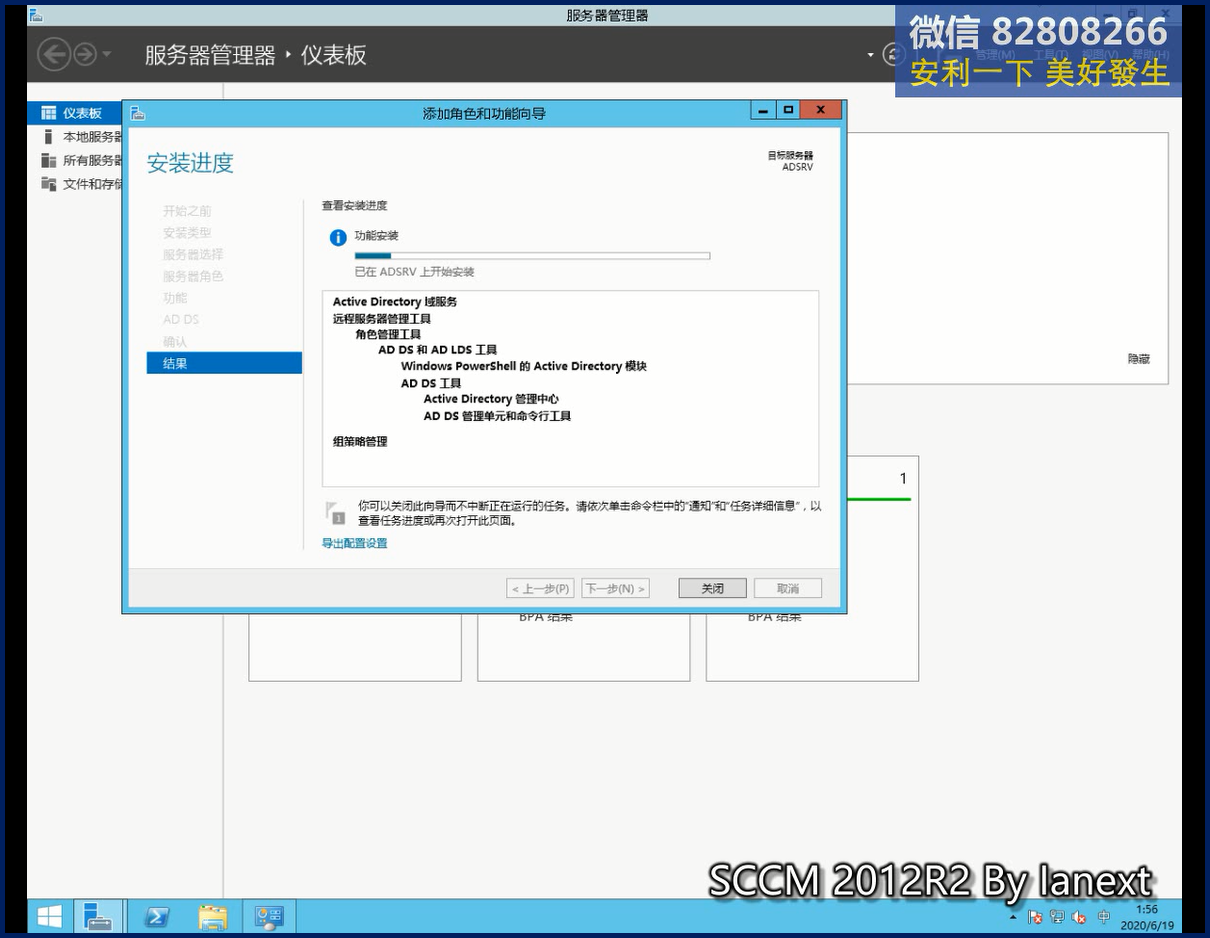Image resolution: width=1210 pixels, height=938 pixels.
Task: Click the file storage icon in the sidebar
Action: (x=48, y=184)
